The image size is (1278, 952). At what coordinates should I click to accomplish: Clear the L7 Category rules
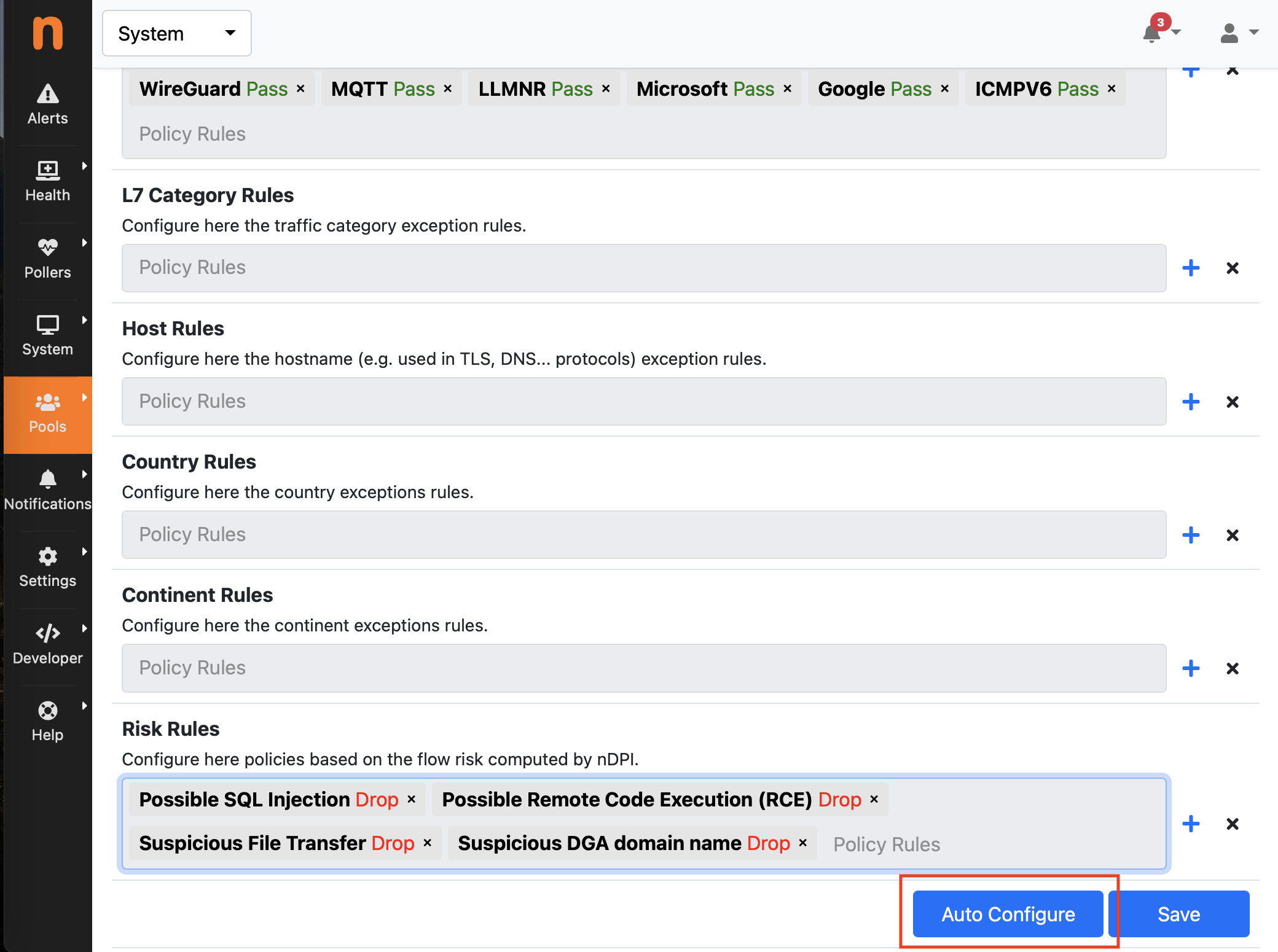(x=1233, y=268)
